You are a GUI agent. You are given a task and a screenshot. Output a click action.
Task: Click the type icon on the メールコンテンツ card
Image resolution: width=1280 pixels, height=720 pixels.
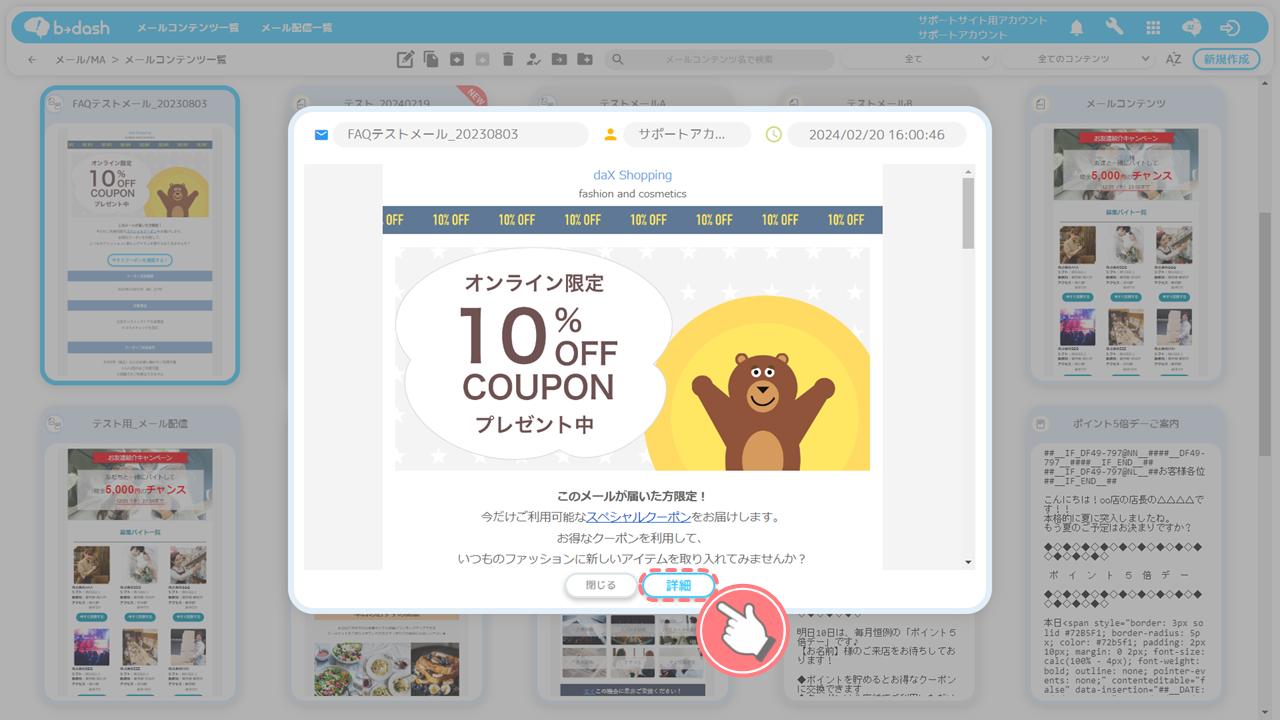tap(1041, 103)
